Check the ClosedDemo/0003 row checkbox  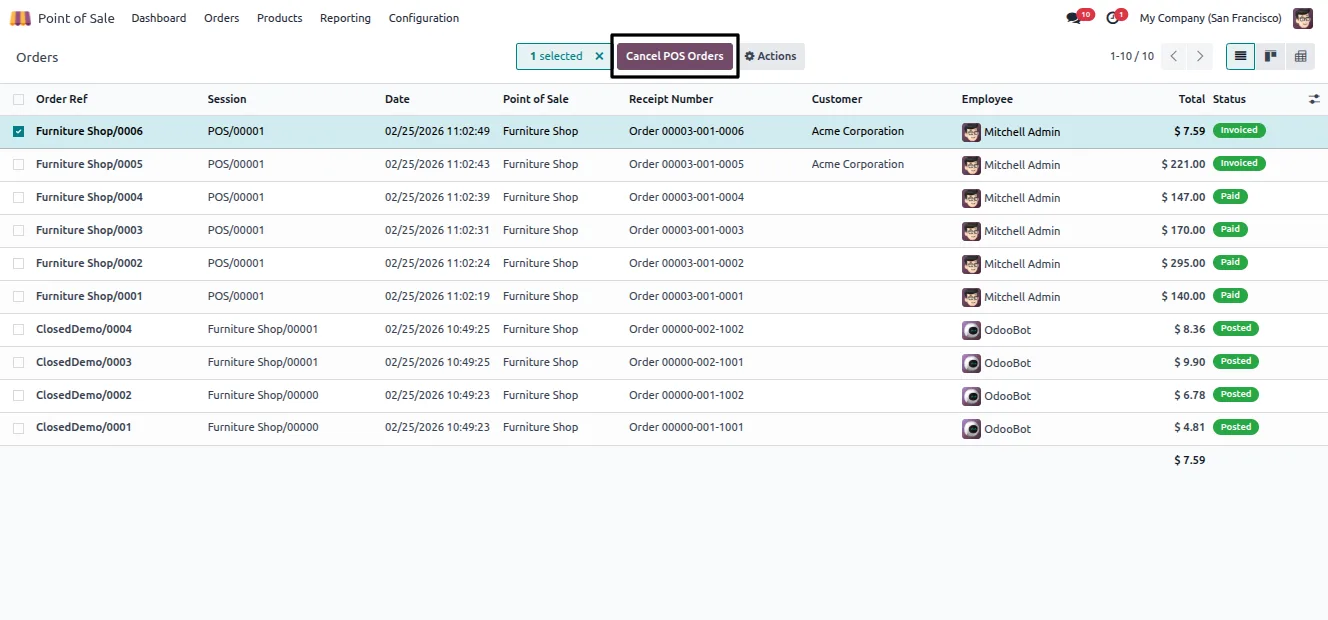18,362
